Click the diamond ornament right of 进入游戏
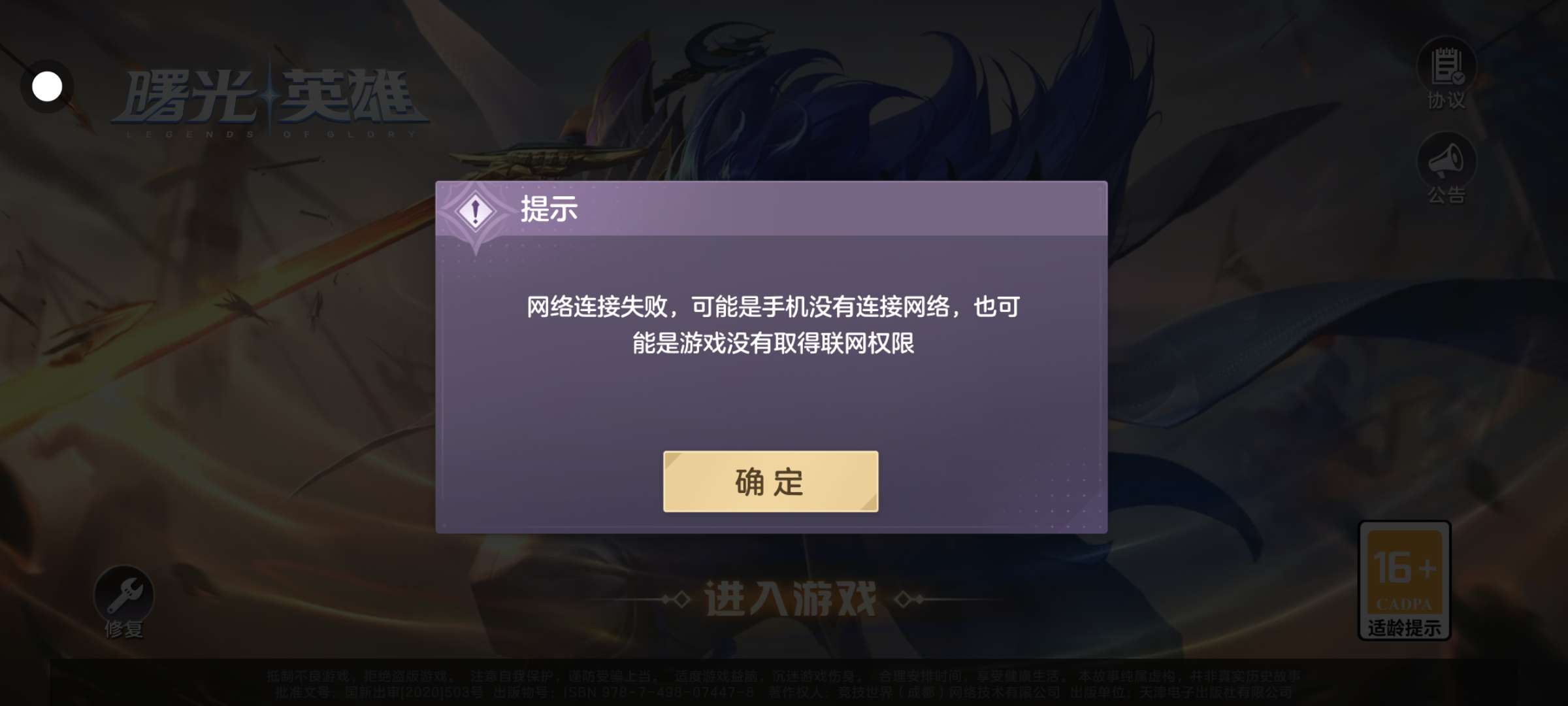This screenshot has width=1568, height=706. click(909, 599)
